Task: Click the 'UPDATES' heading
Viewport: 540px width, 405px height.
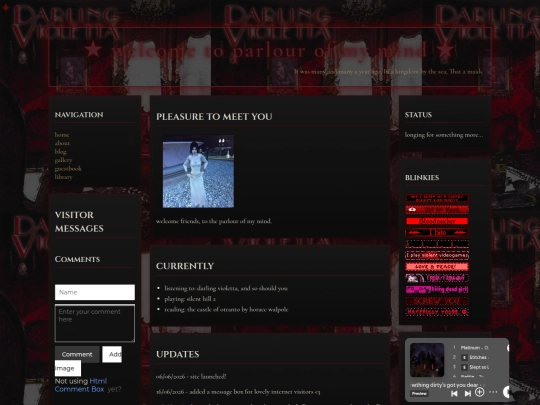Action: [178, 354]
